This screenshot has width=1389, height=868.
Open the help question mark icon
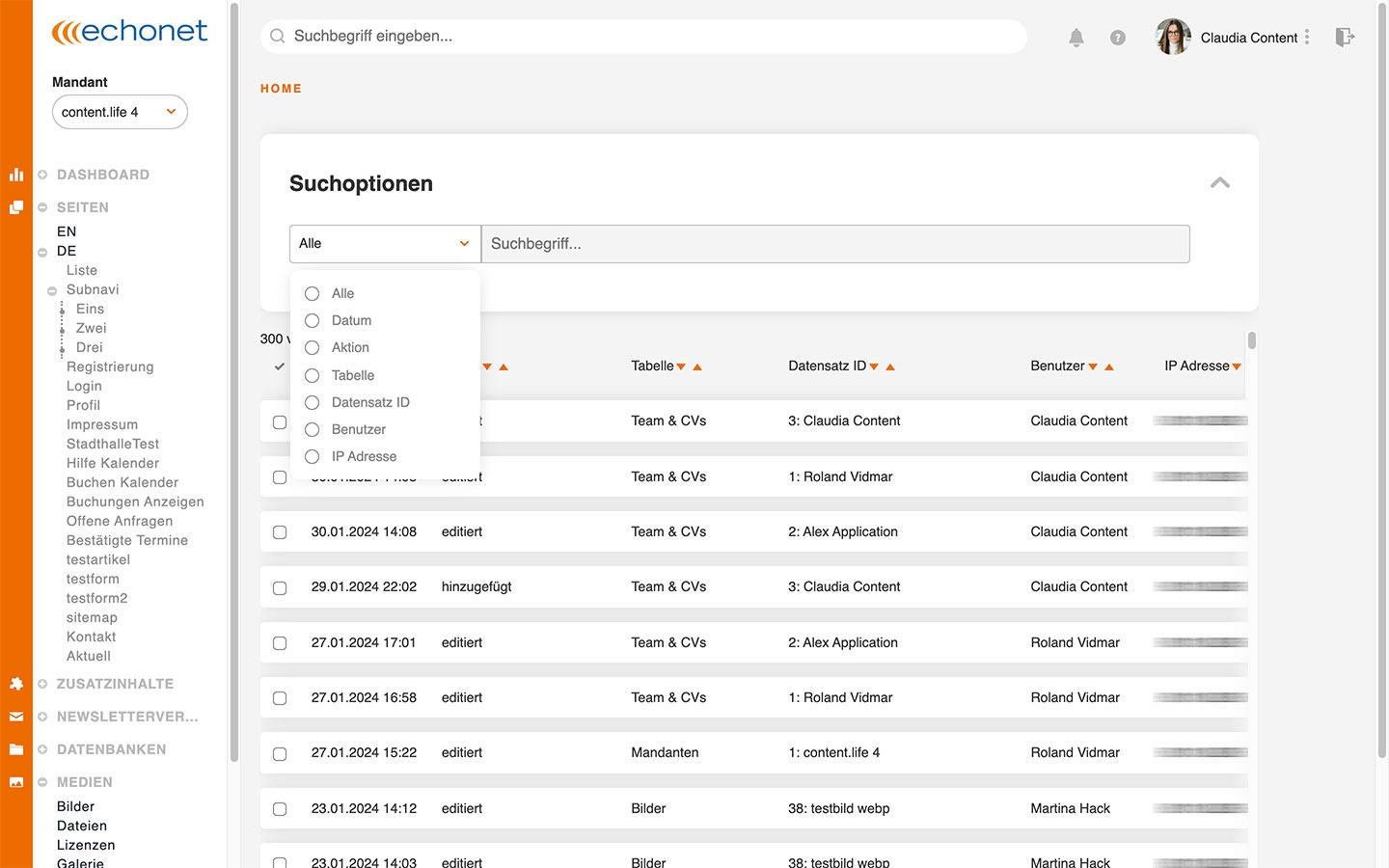coord(1117,38)
